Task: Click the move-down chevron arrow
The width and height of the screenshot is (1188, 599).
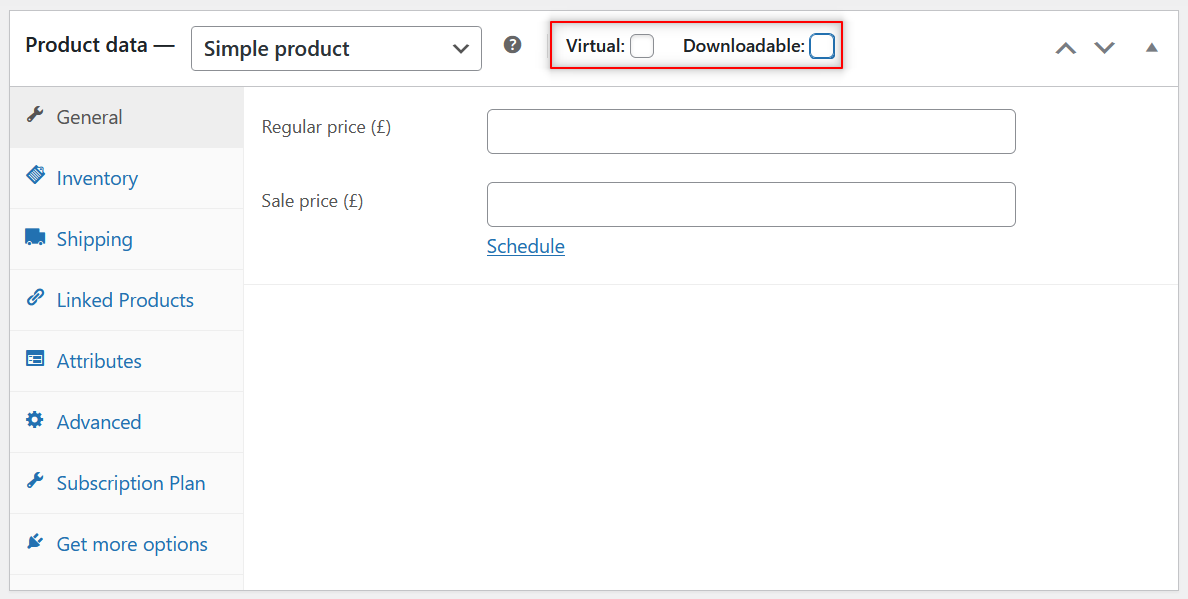Action: 1104,46
